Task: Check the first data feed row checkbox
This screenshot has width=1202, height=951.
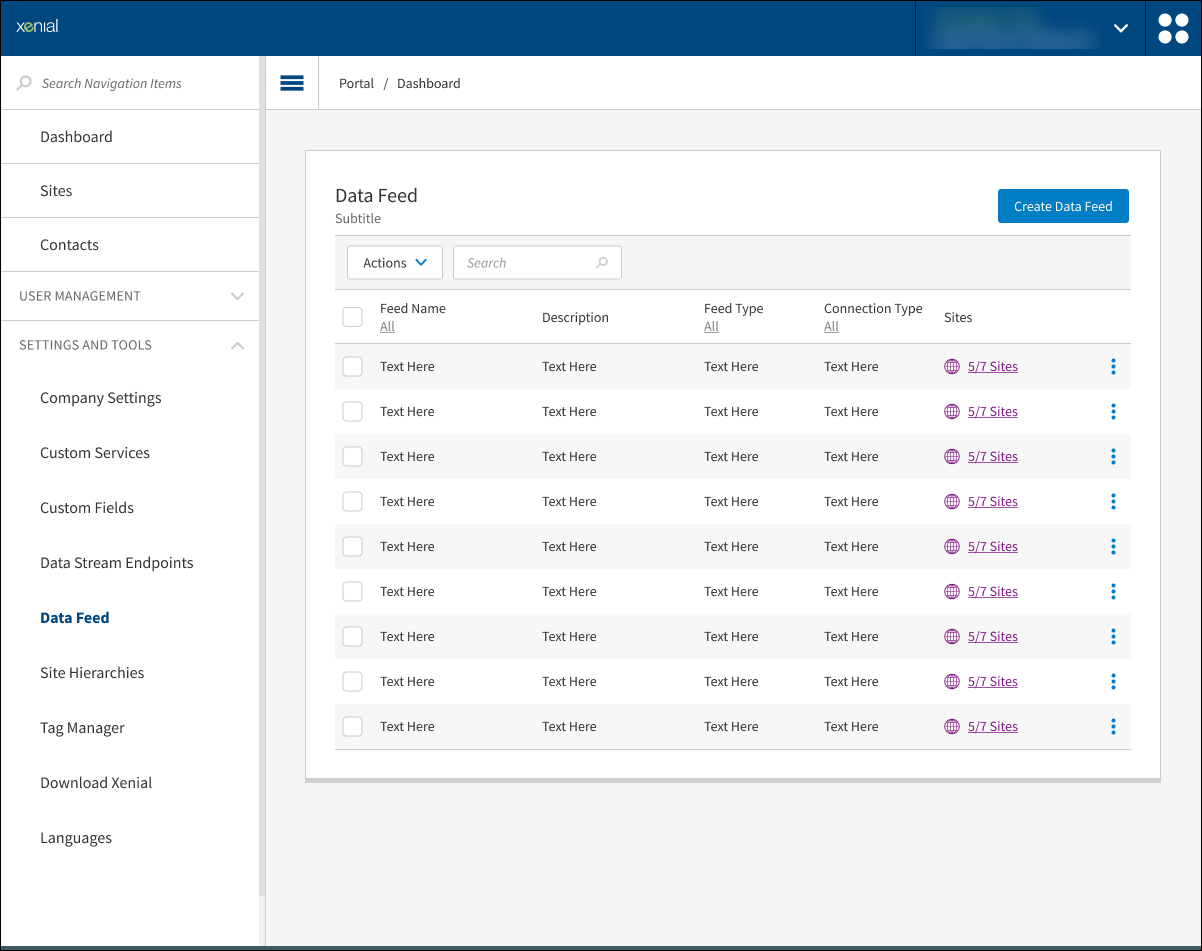Action: [352, 367]
